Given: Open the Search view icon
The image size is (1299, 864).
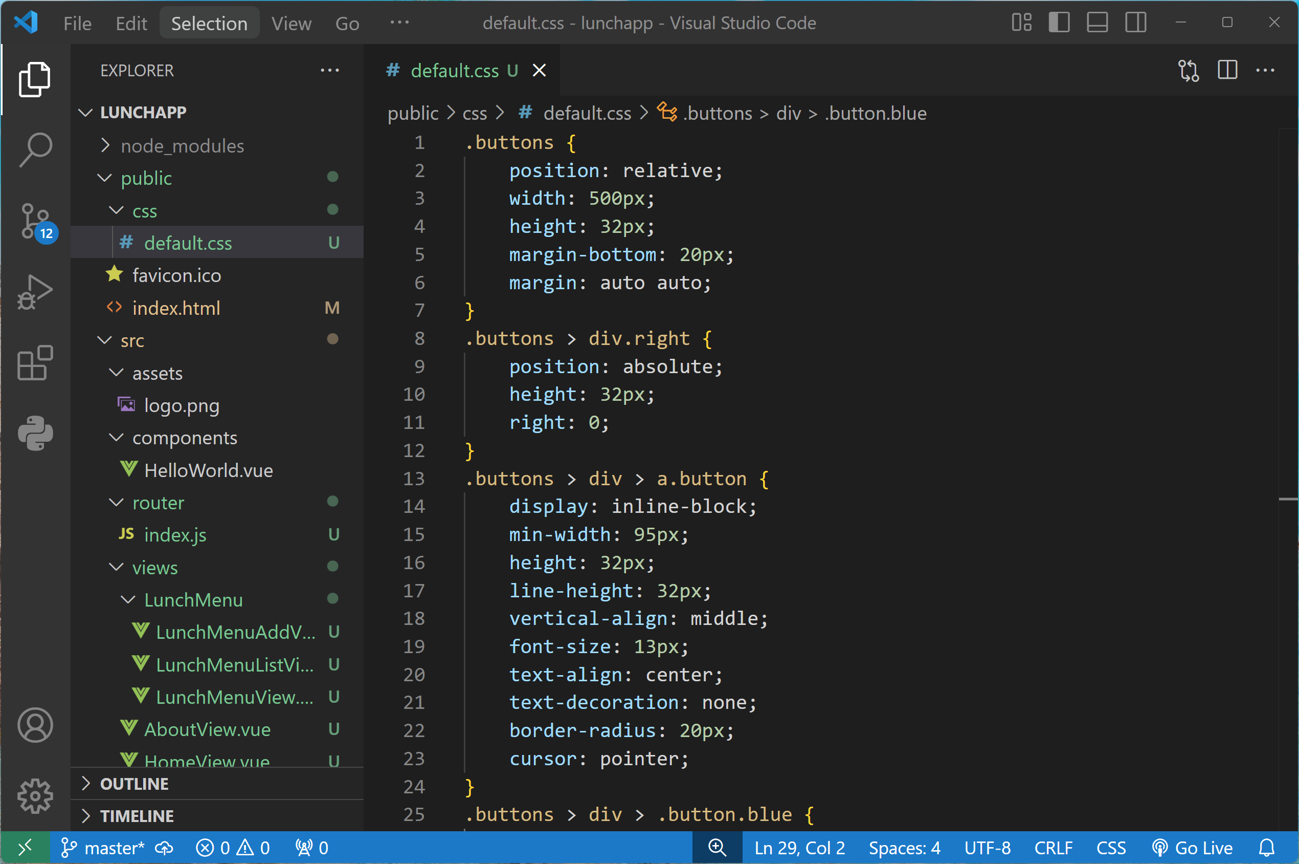Looking at the screenshot, I should point(35,150).
